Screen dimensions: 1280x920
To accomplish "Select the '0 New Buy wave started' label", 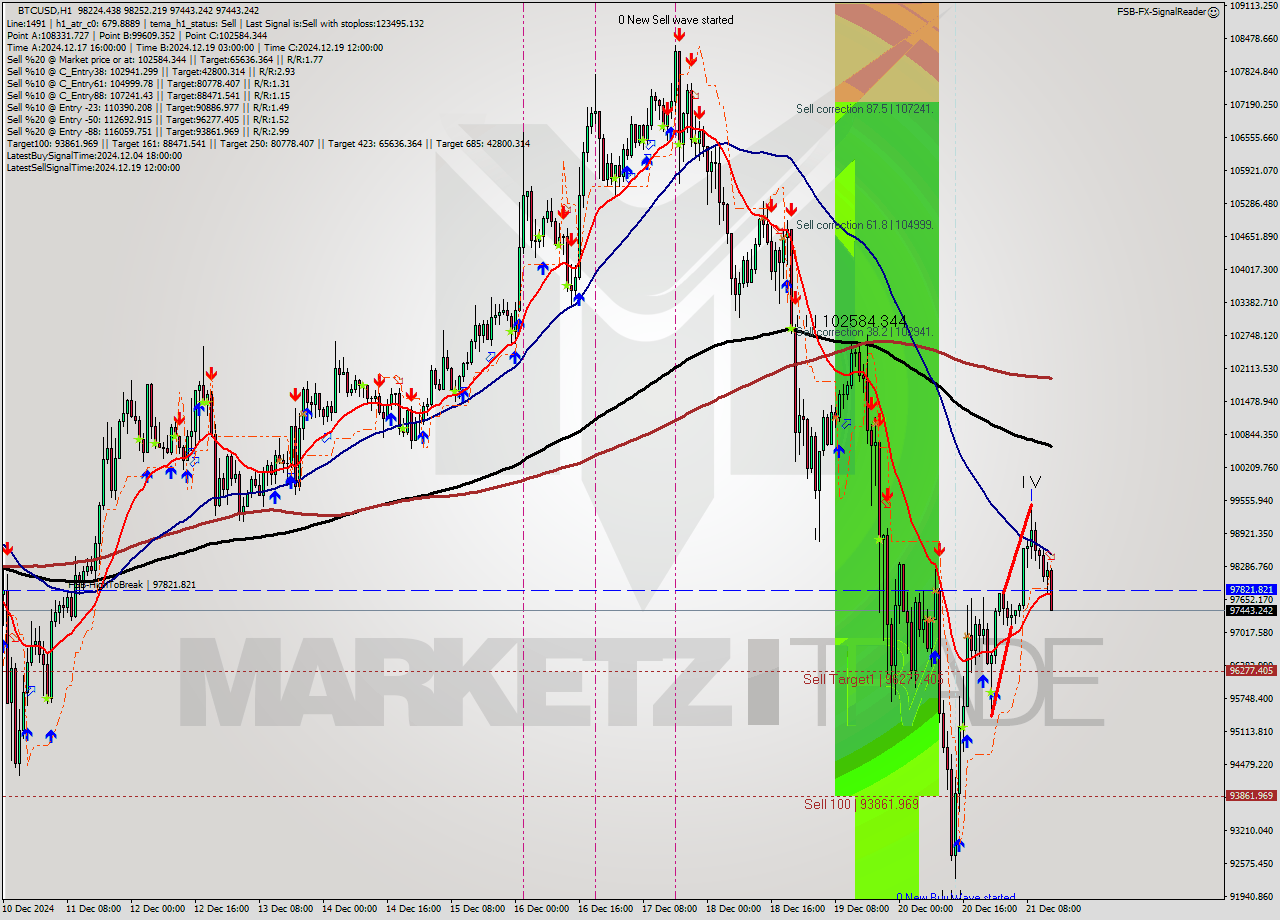I will 955,897.
